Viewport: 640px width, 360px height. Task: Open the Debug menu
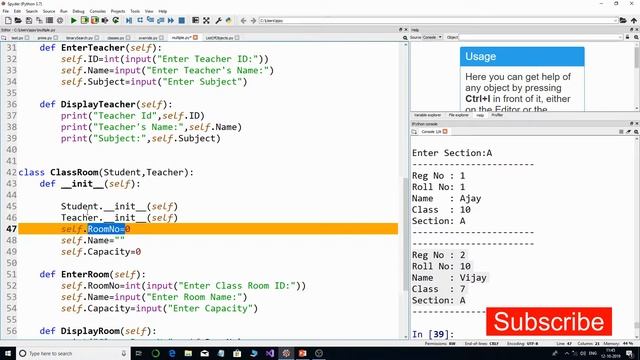[78, 11]
